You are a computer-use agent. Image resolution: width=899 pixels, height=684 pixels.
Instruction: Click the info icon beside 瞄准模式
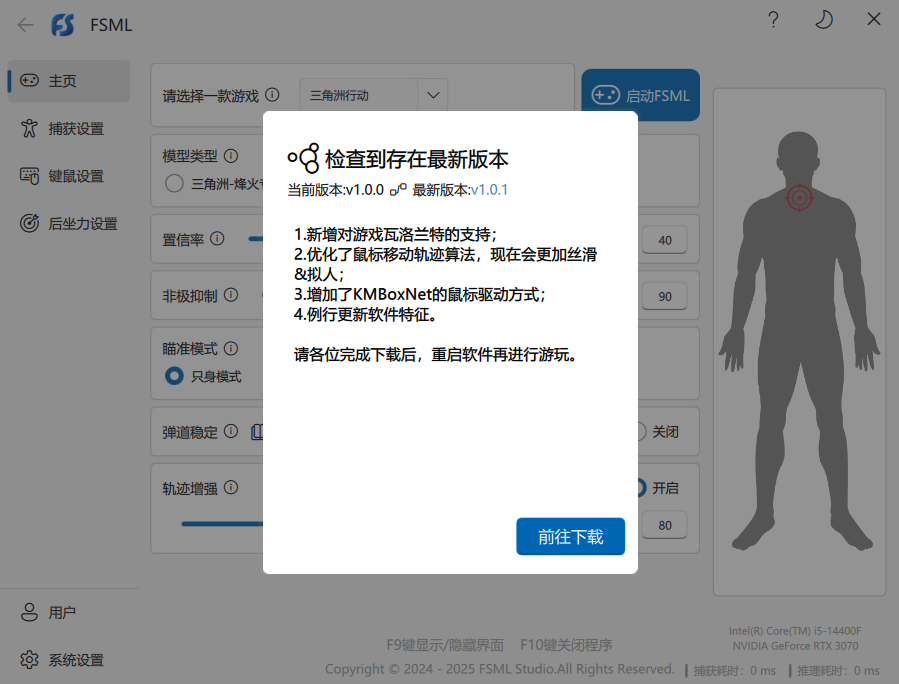pyautogui.click(x=231, y=349)
